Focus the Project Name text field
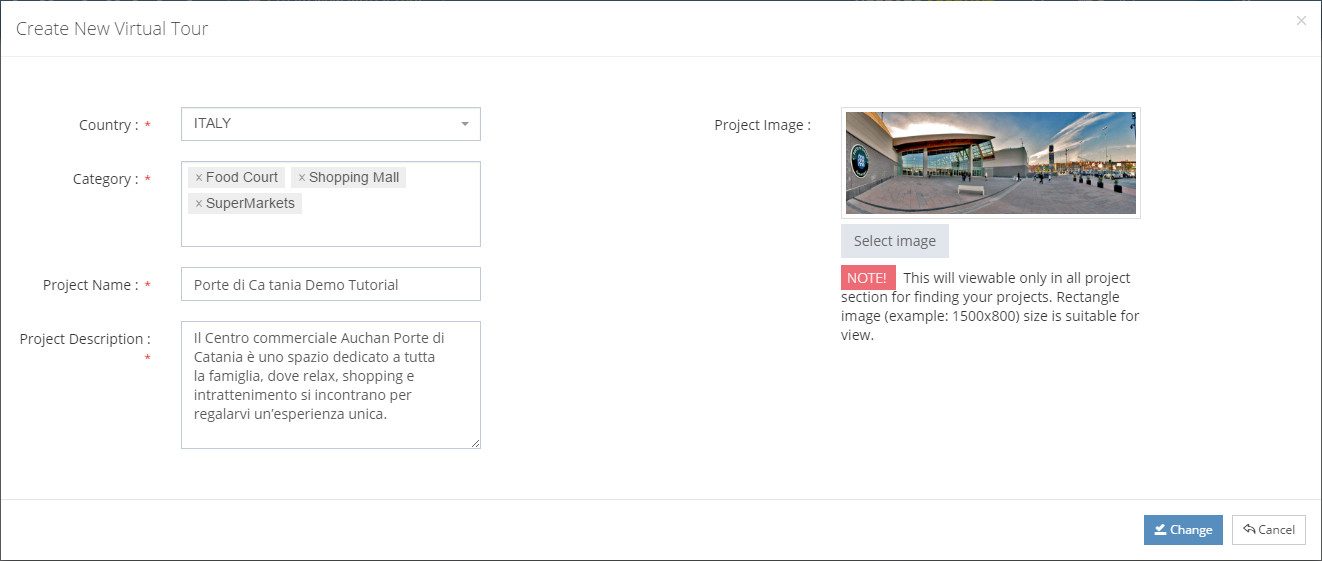This screenshot has width=1322, height=561. pos(331,284)
